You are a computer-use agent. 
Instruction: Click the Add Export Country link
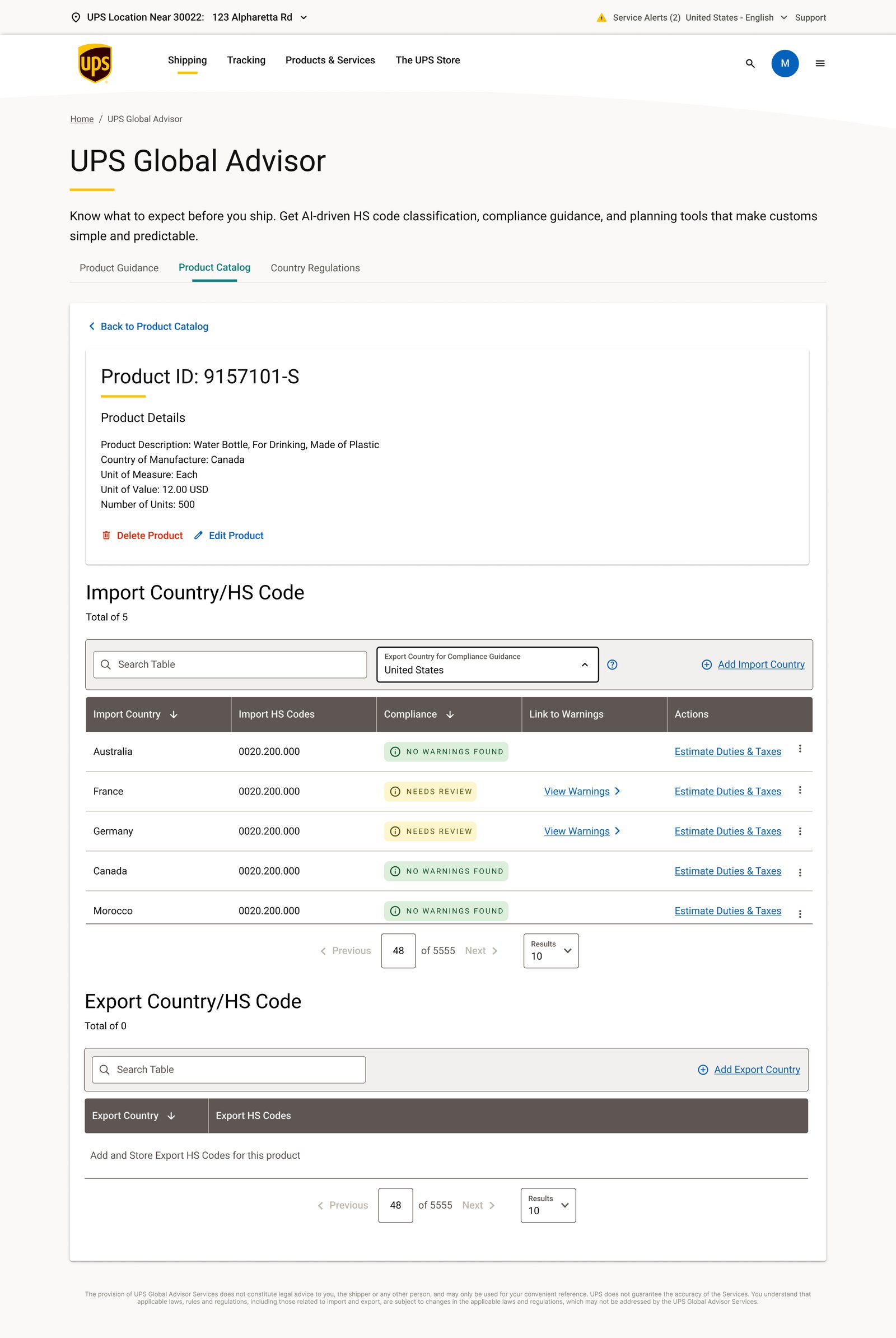point(757,1070)
